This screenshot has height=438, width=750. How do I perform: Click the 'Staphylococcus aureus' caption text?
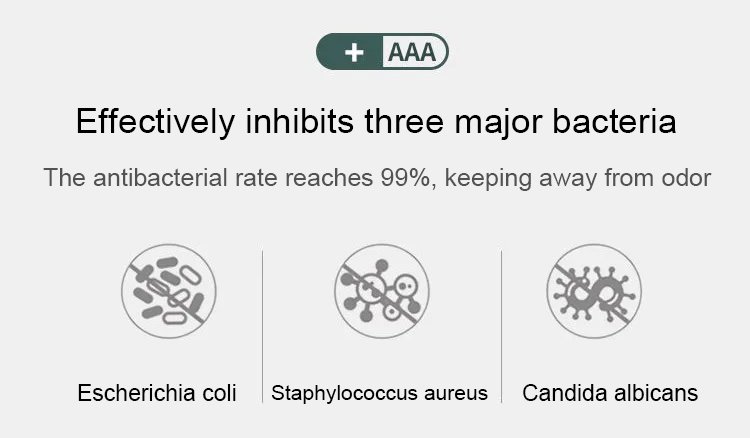click(x=380, y=392)
